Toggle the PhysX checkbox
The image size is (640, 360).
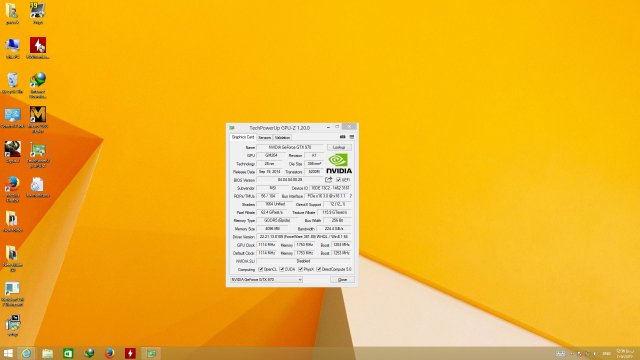[300, 269]
